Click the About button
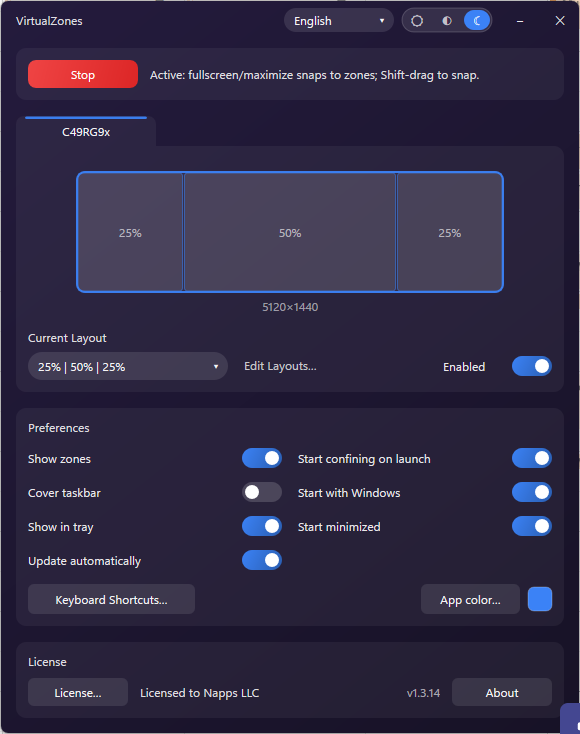This screenshot has width=580, height=734. pos(502,692)
